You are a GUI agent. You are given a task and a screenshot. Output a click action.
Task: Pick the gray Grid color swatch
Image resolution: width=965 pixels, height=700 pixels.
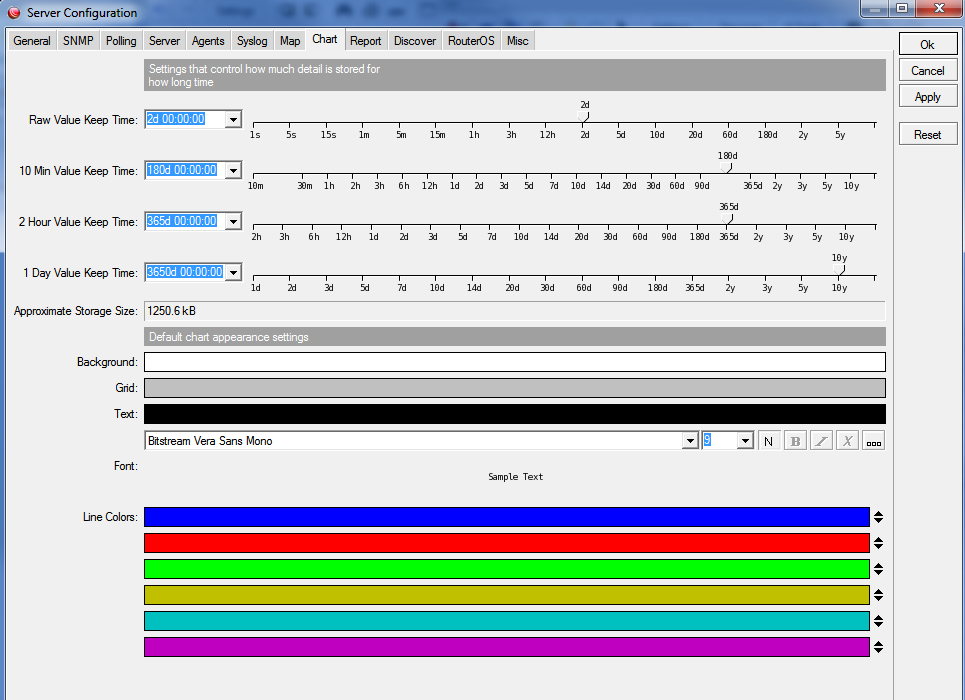point(515,388)
